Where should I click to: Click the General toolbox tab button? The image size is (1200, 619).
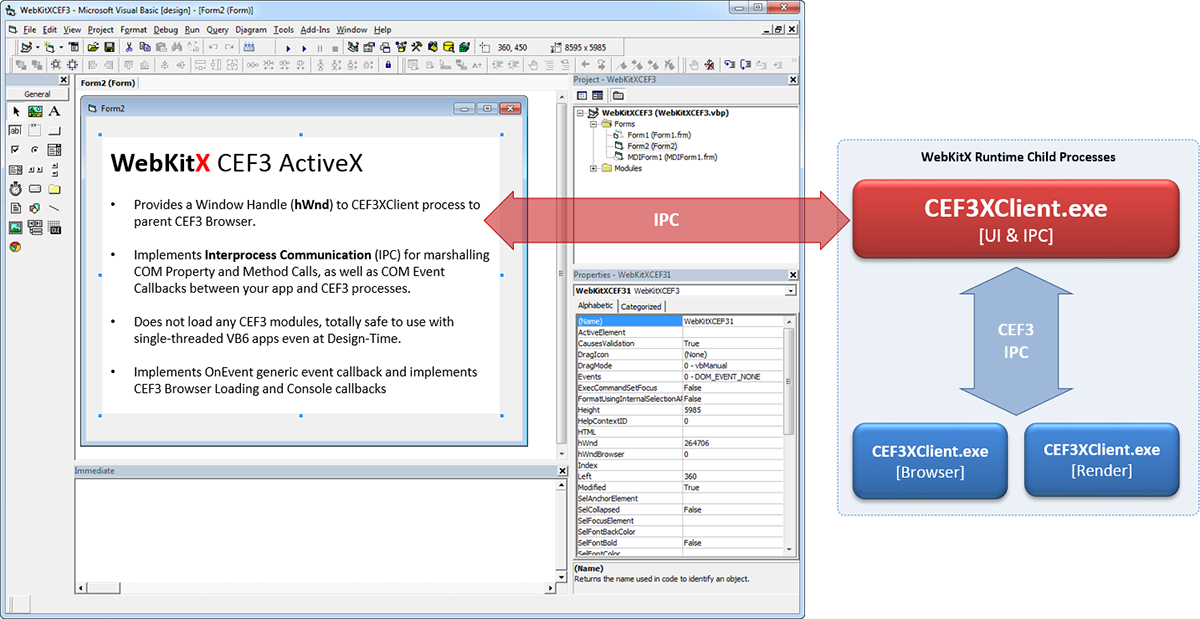click(x=37, y=94)
